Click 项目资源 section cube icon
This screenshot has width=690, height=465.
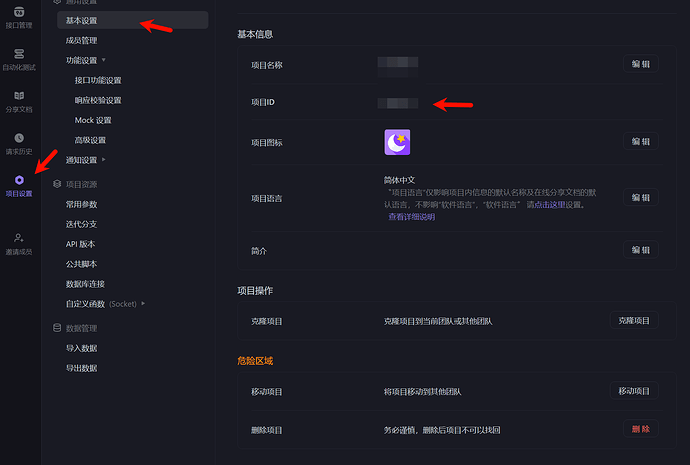click(x=57, y=184)
